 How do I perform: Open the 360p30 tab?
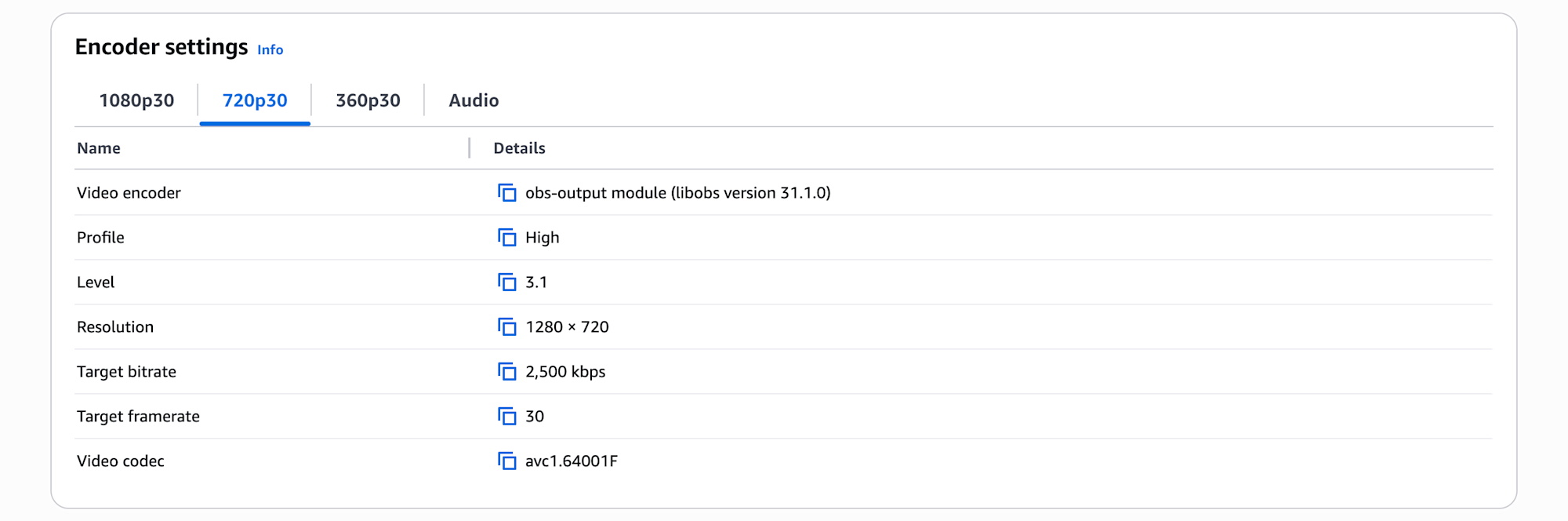click(368, 100)
